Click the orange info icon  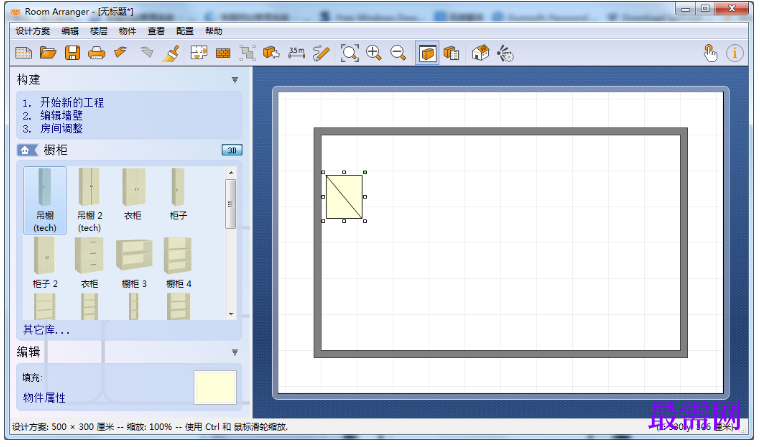click(735, 52)
